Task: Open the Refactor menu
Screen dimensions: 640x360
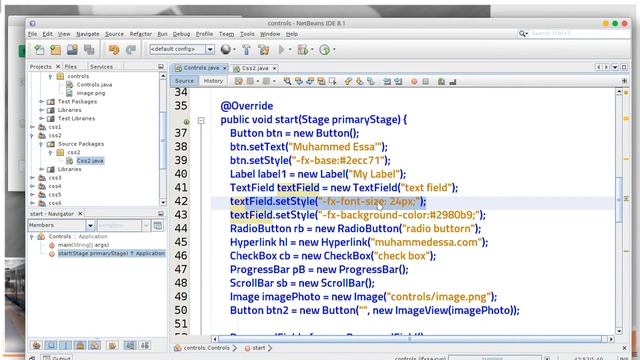Action: click(140, 34)
